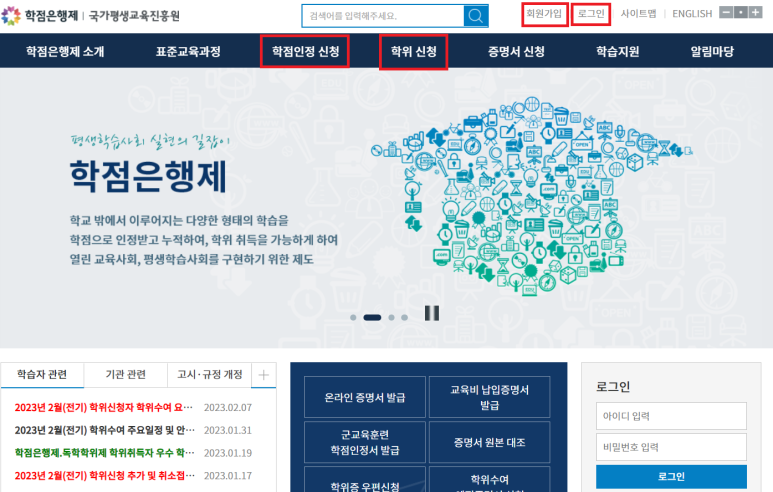The image size is (773, 492).
Task: Open notice dated 2023.02.07 about 학위수여
Action: pos(104,408)
